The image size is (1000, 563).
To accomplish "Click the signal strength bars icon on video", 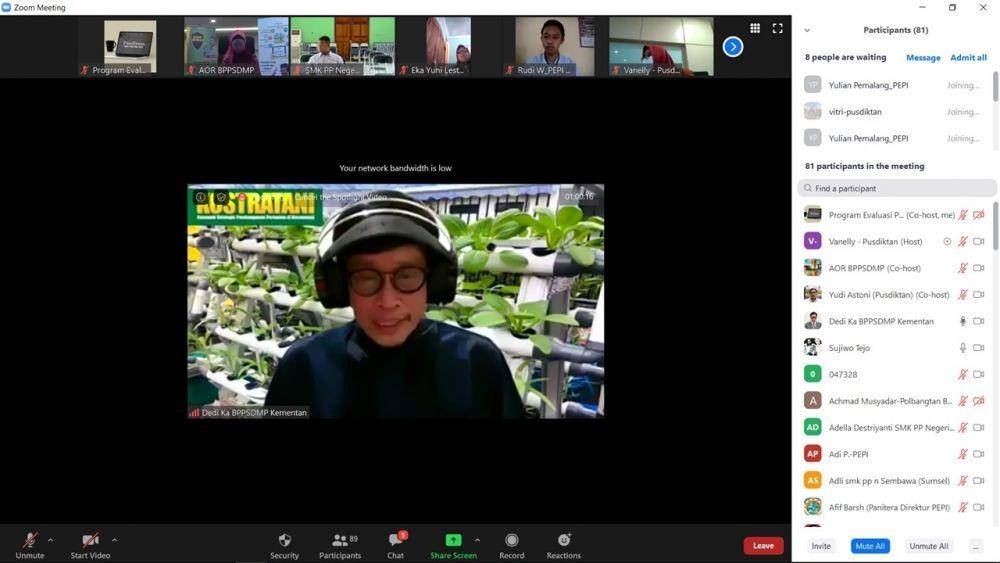I will 194,413.
